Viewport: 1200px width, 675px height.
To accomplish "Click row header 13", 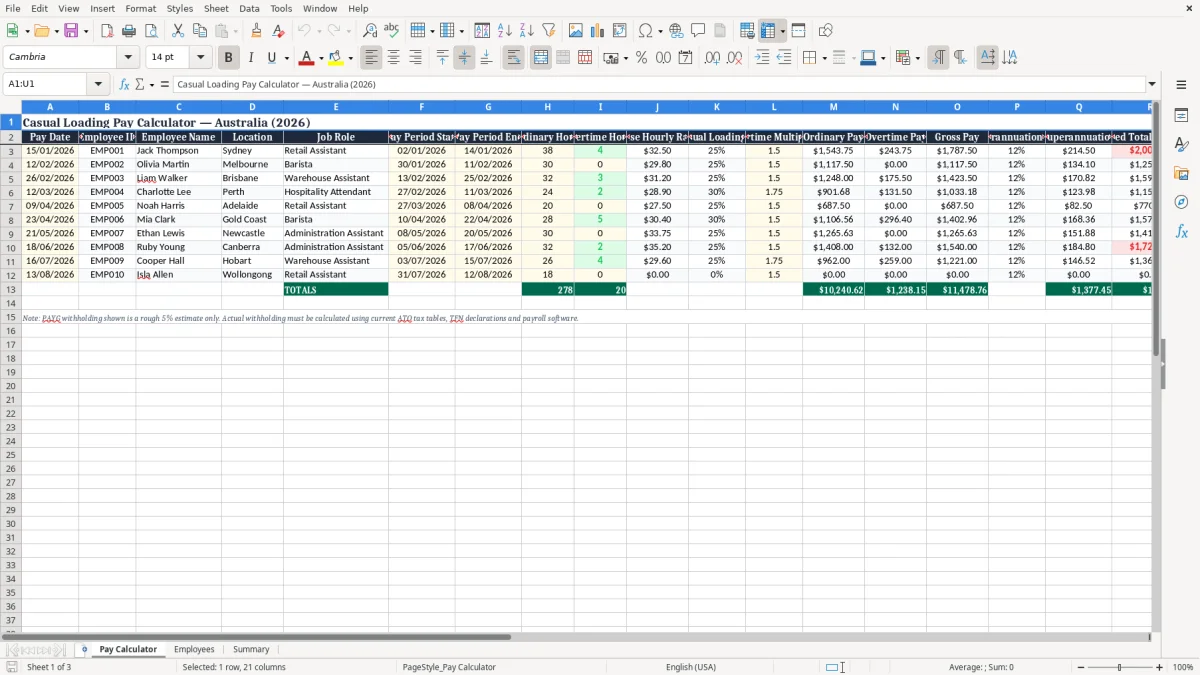I will click(11, 290).
